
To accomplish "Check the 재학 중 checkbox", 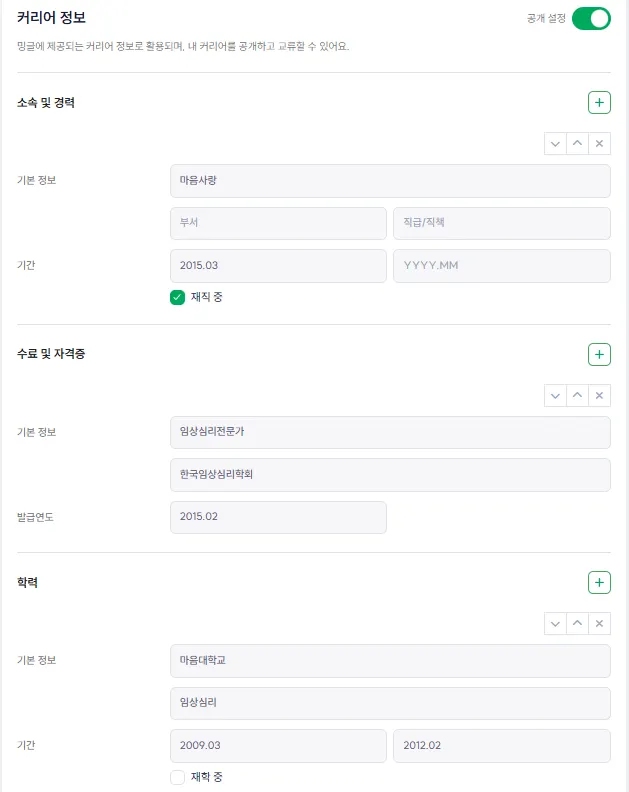I will coord(178,777).
